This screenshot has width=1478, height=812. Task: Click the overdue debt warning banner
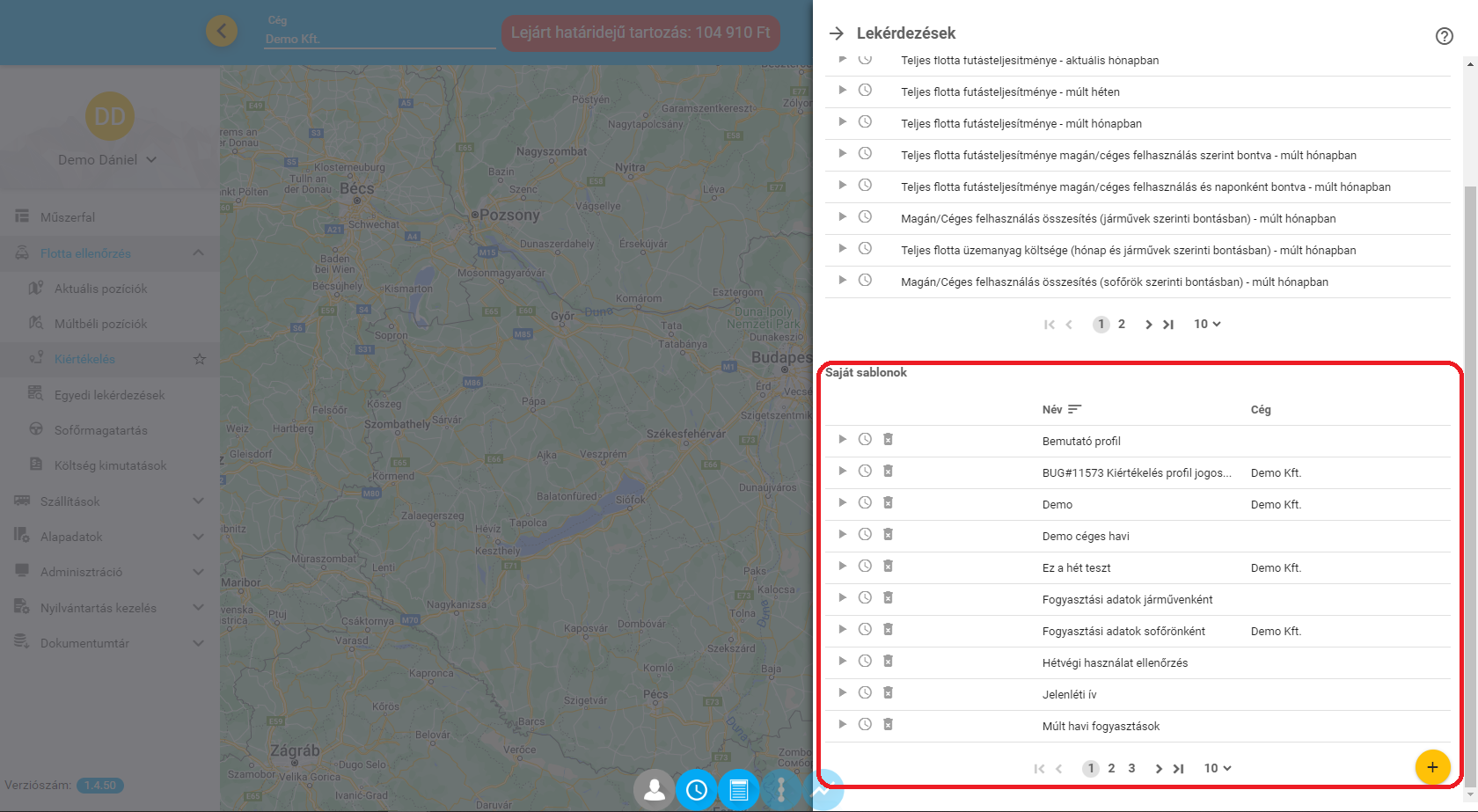point(640,33)
